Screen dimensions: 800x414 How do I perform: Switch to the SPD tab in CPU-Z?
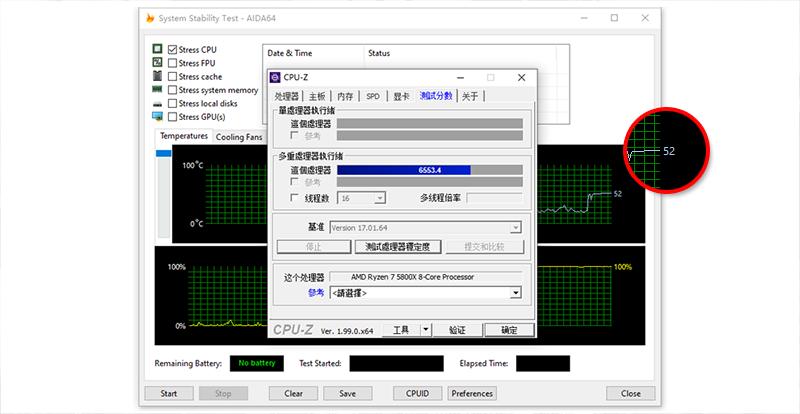tap(373, 96)
